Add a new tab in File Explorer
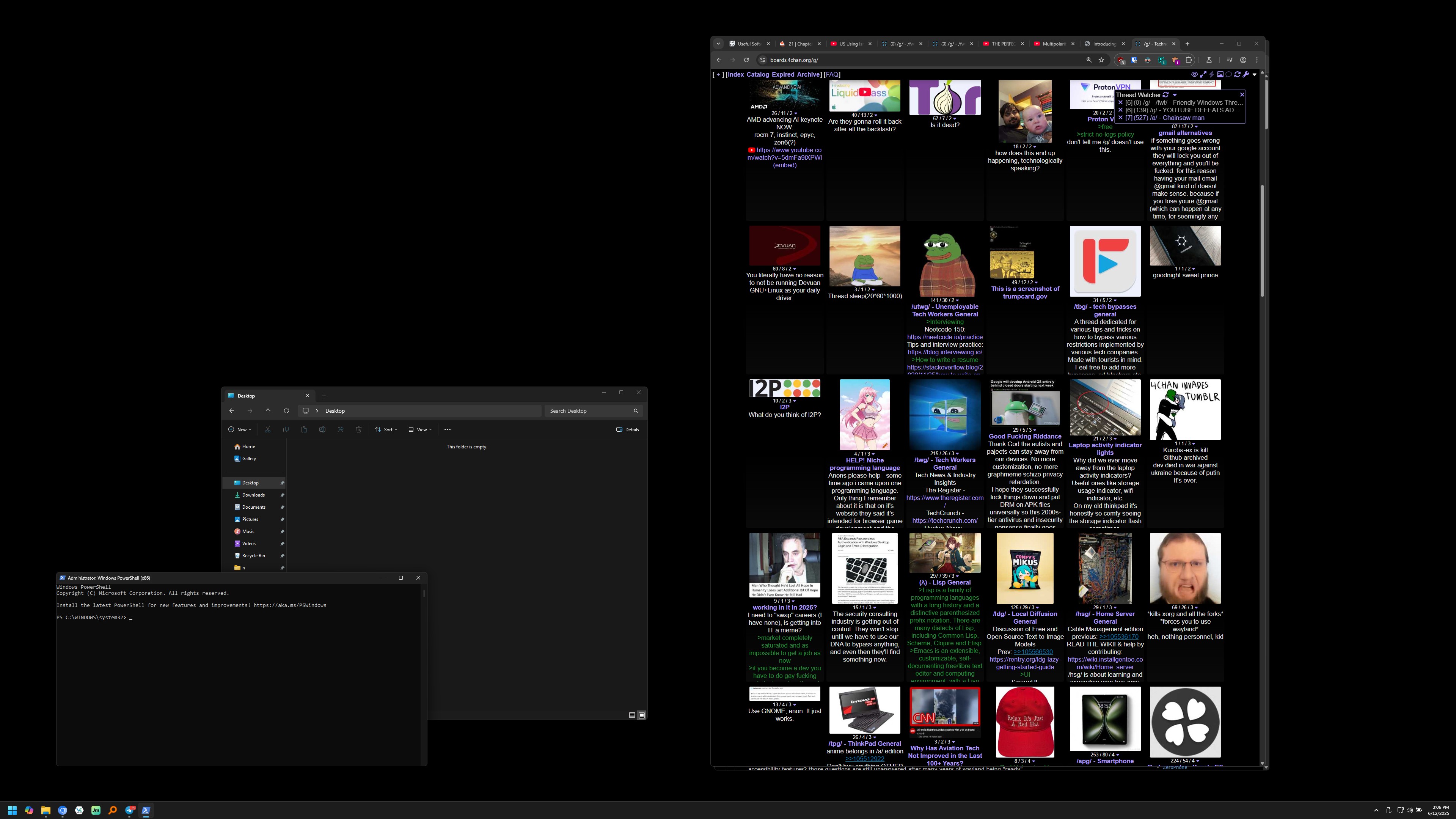This screenshot has width=1456, height=819. [x=324, y=396]
